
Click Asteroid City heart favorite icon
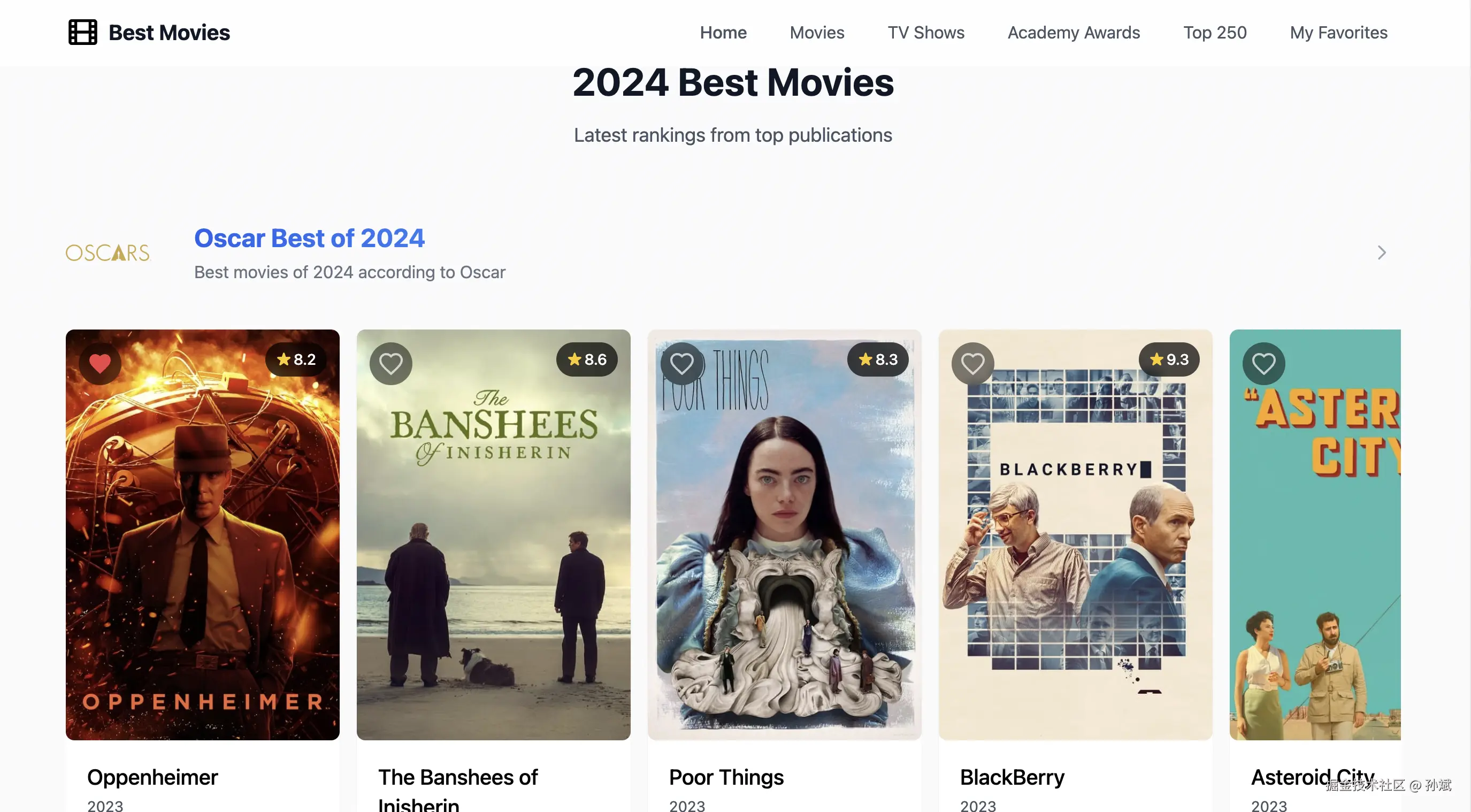tap(1263, 363)
